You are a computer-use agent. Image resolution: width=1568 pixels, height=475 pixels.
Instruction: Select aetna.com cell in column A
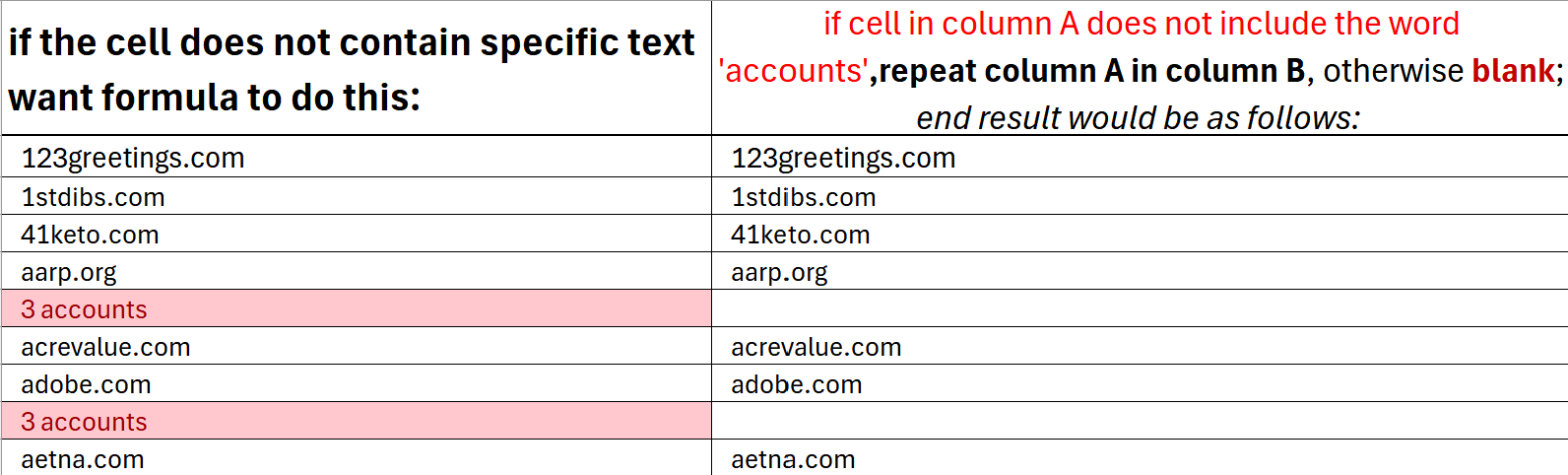click(357, 458)
